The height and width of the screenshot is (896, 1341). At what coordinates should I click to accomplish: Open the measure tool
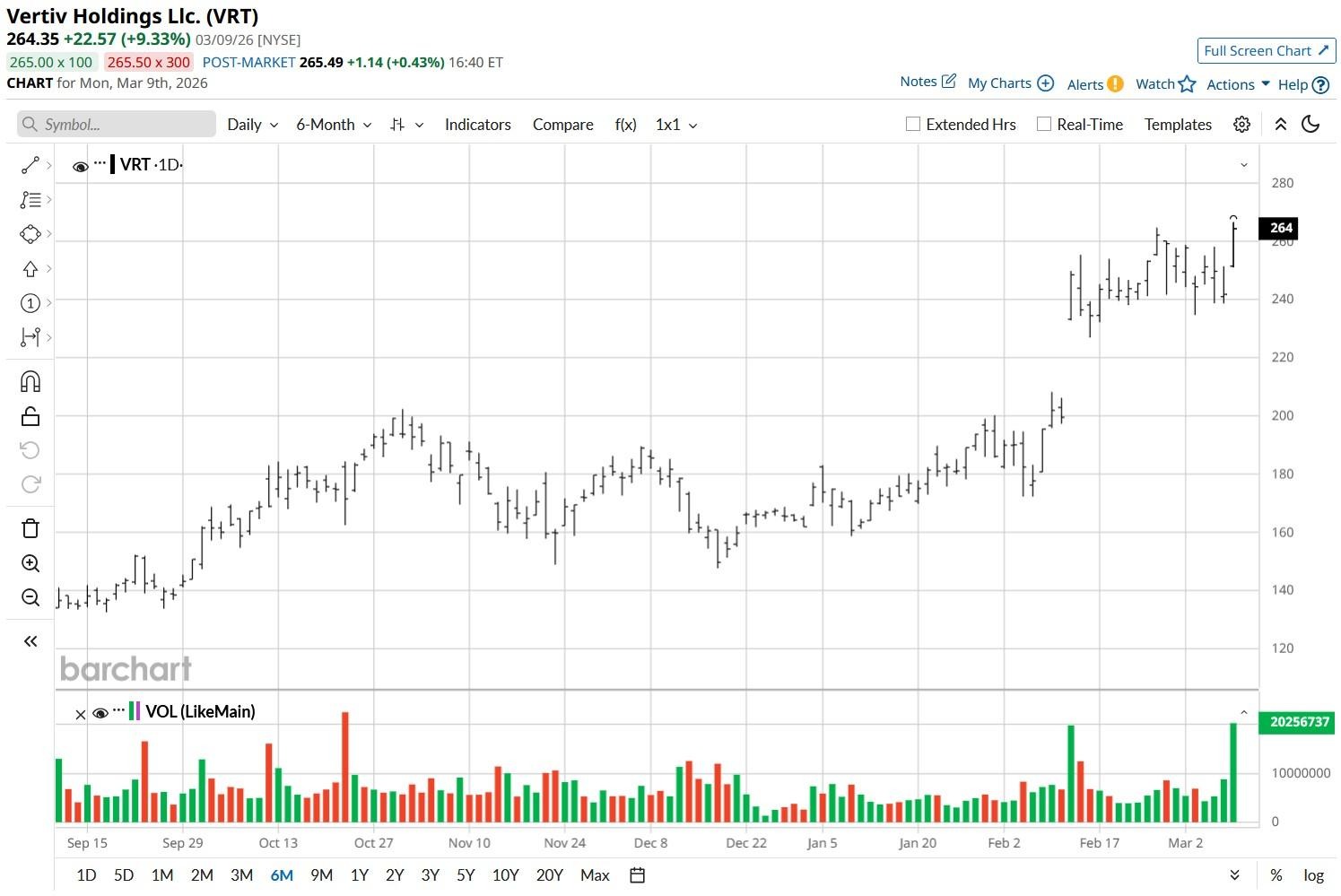pyautogui.click(x=30, y=337)
